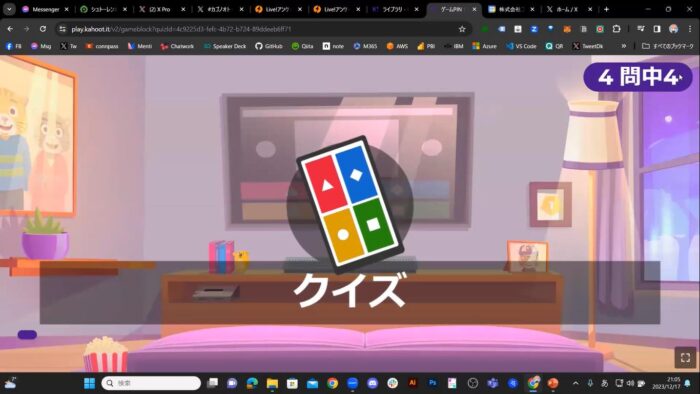Bookmark this page with the star icon
The image size is (700, 394).
[x=462, y=29]
